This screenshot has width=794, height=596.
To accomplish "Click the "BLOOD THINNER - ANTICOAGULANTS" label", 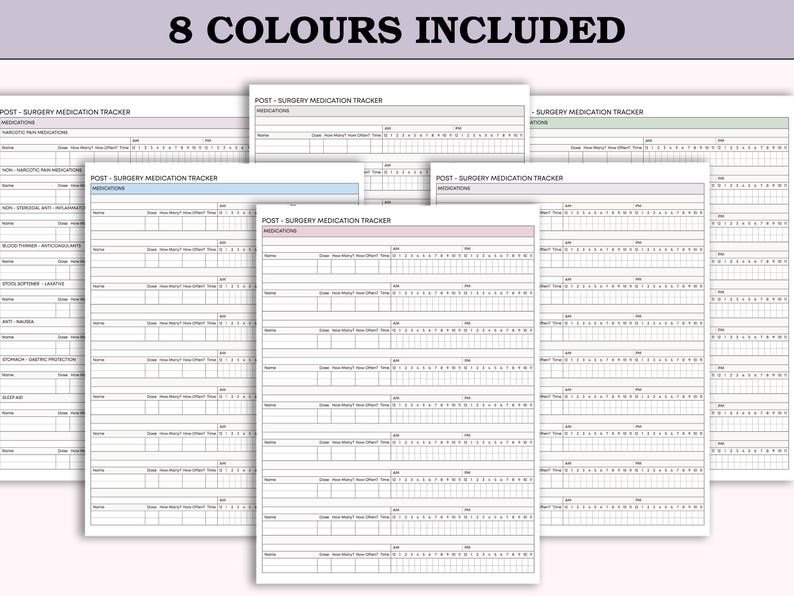I will 42,246.
